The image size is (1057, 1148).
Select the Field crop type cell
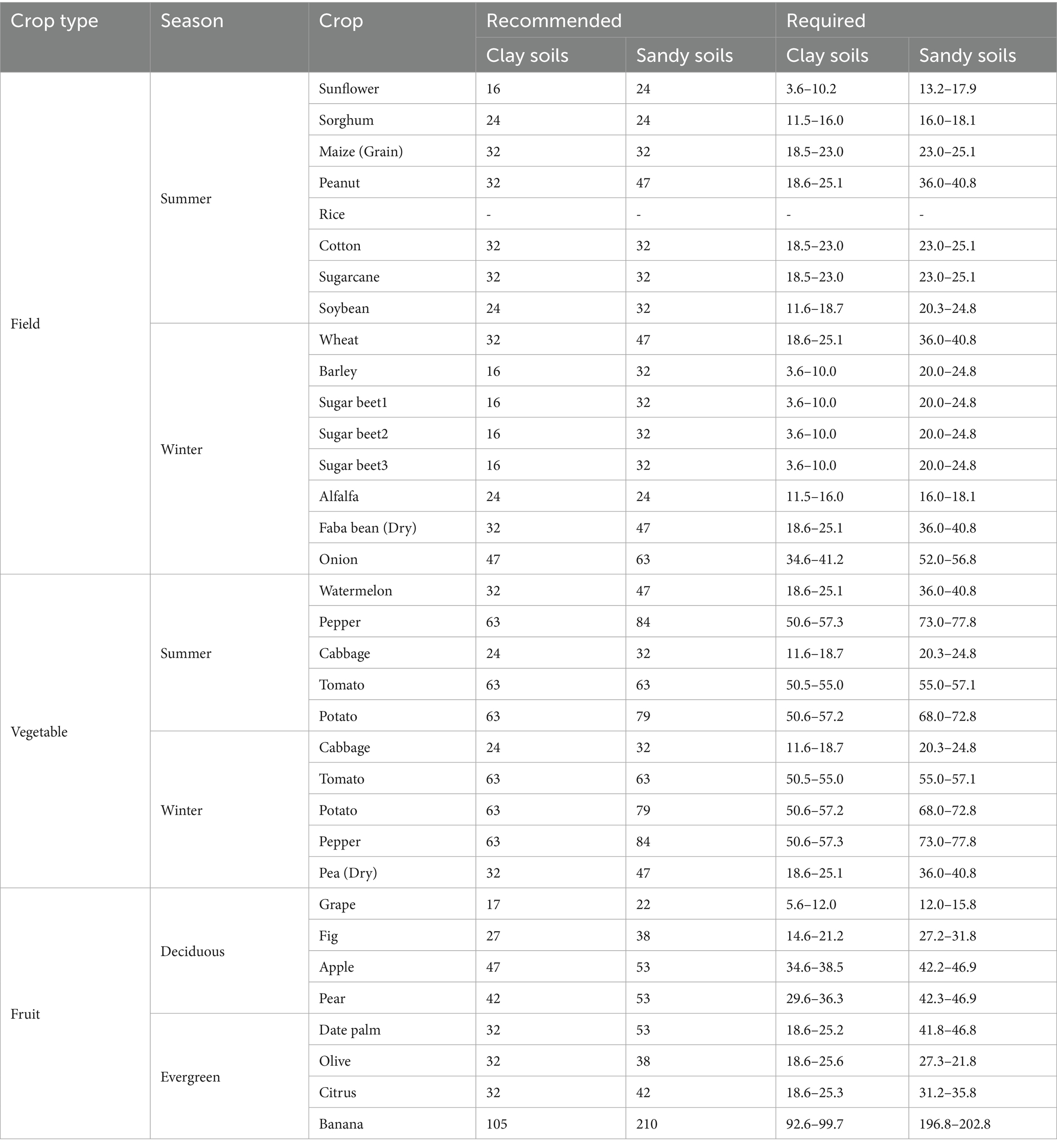click(25, 324)
